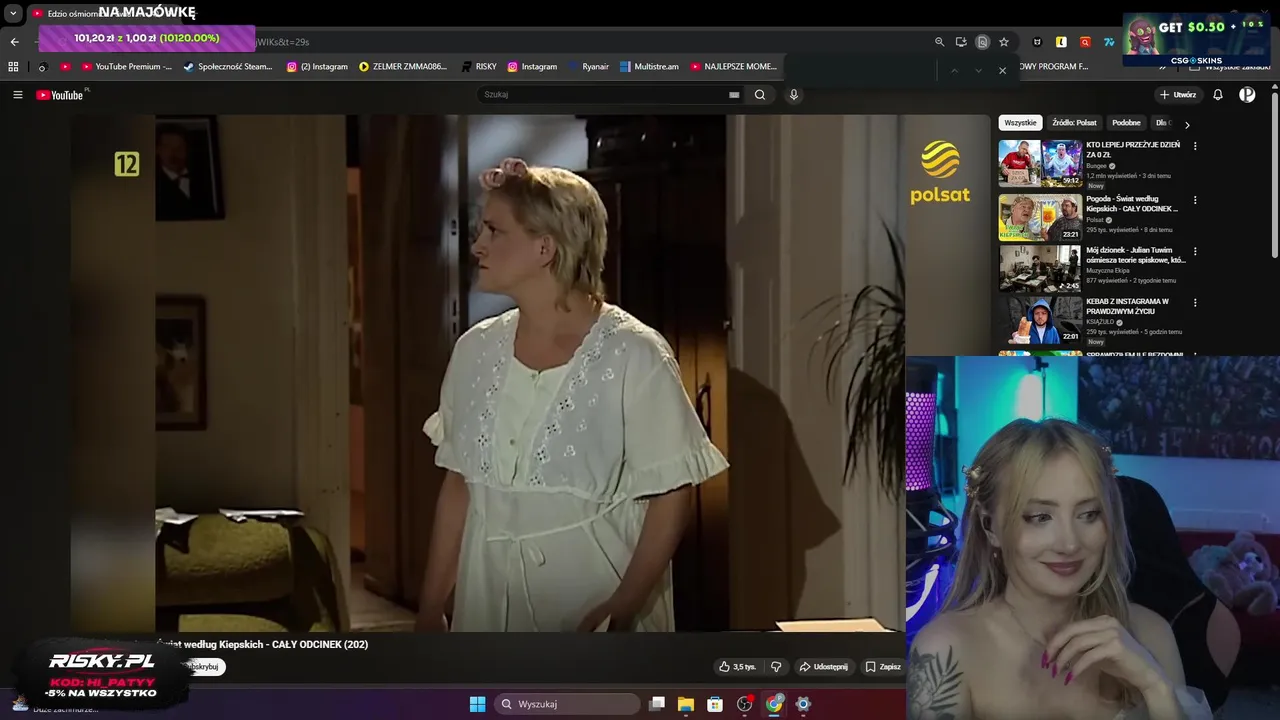
Task: Open YouTube Premium bookmark
Action: click(x=127, y=67)
